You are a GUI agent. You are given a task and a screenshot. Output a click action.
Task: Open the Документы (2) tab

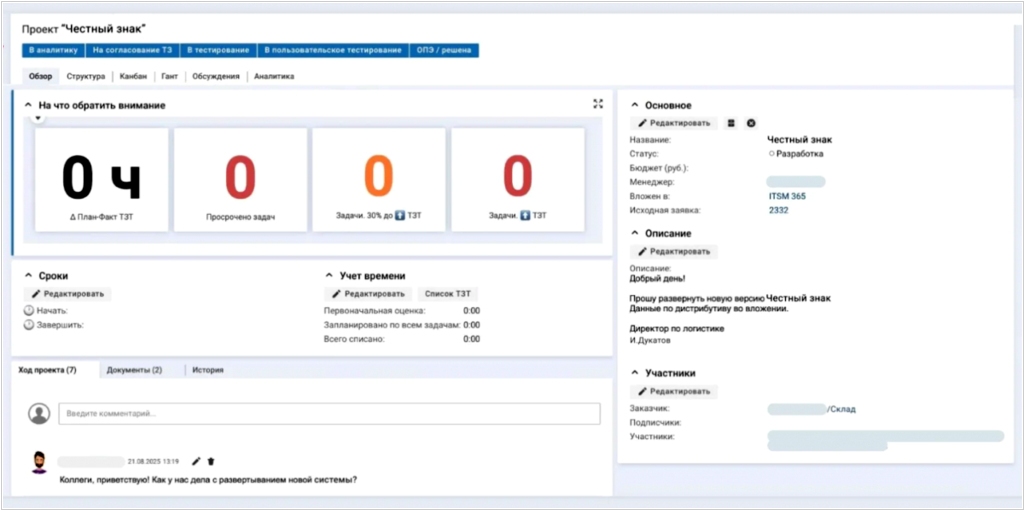[134, 370]
